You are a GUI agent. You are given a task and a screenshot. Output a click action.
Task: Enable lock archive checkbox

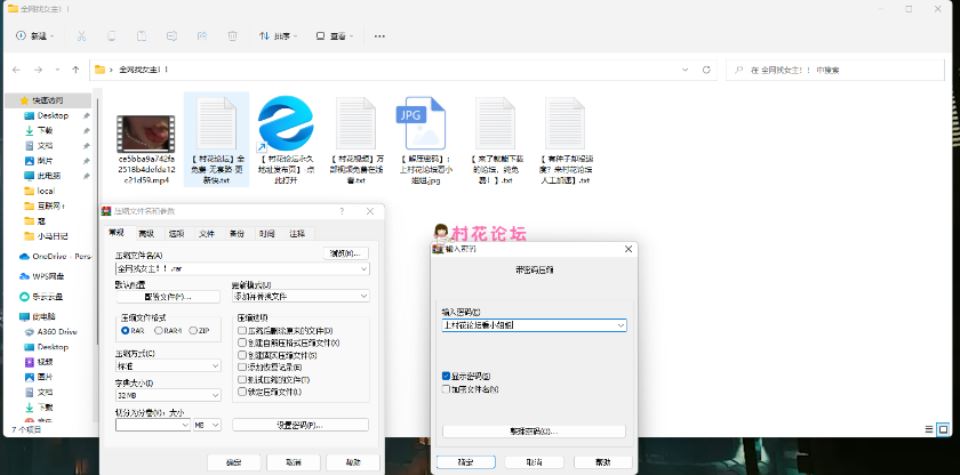(242, 392)
